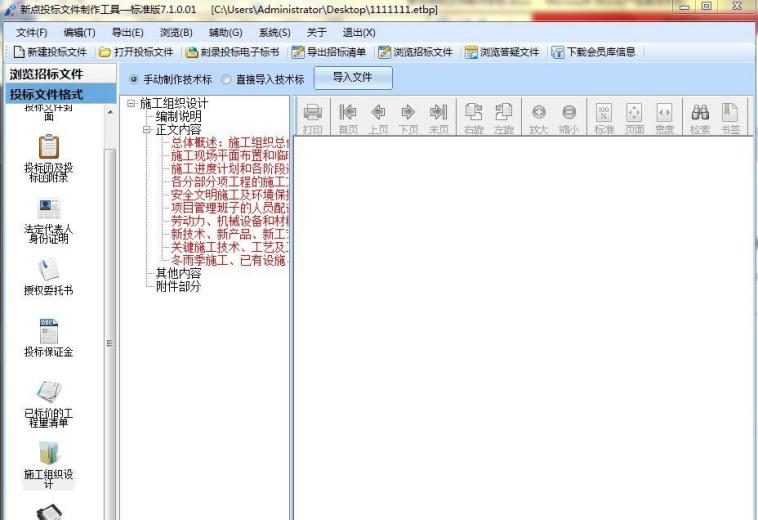Screen dimensions: 758x520
Task: Select the 手动制作技术标 radio option
Action: [x=134, y=79]
